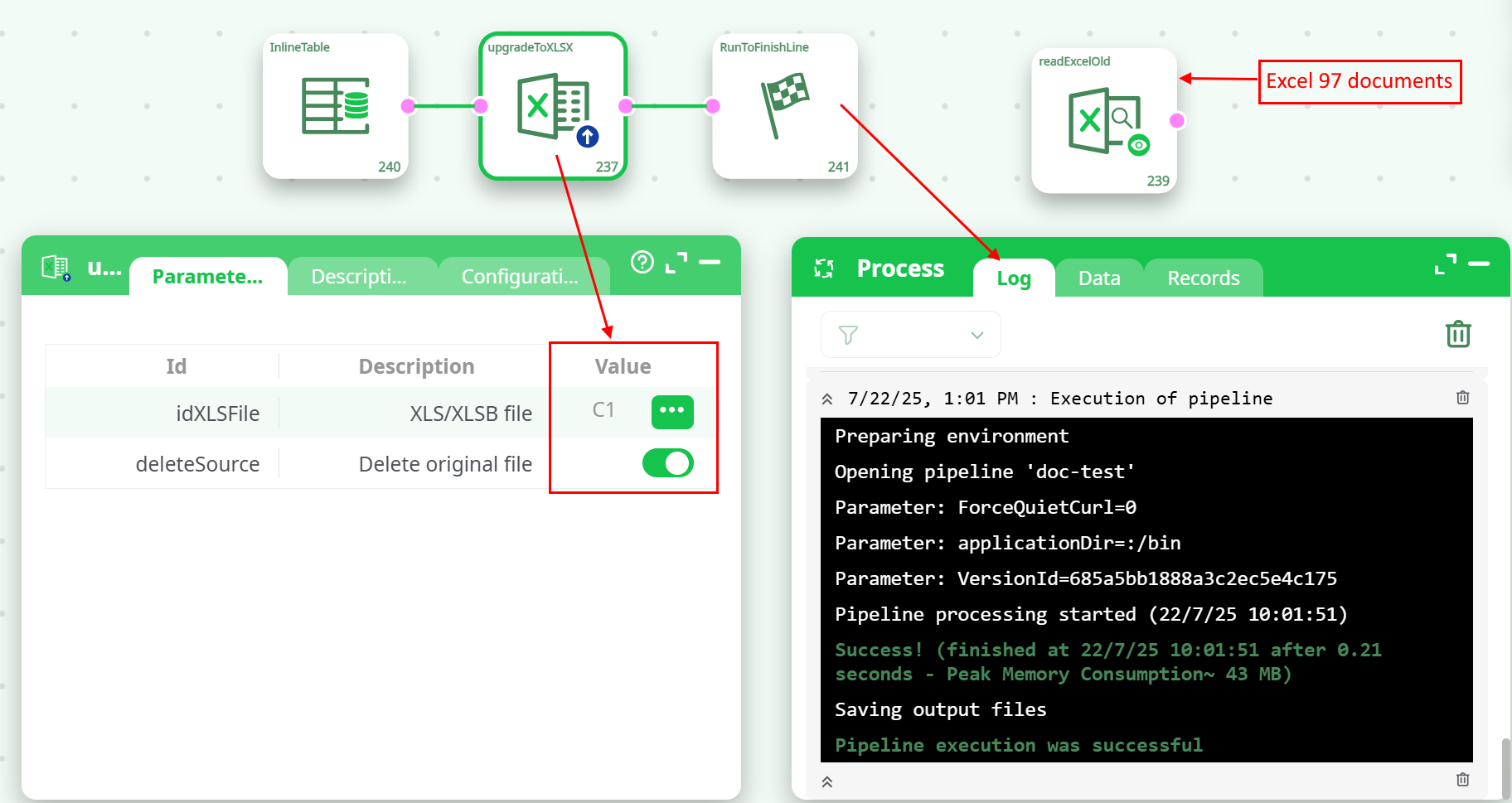Switch to the Description tab
Viewport: 1512px width, 803px height.
359,277
